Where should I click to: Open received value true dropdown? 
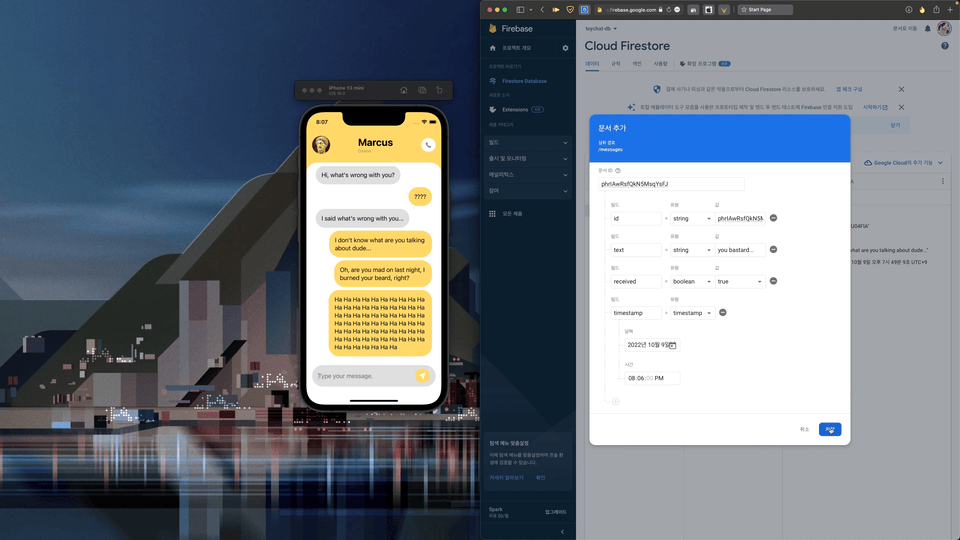coord(740,282)
